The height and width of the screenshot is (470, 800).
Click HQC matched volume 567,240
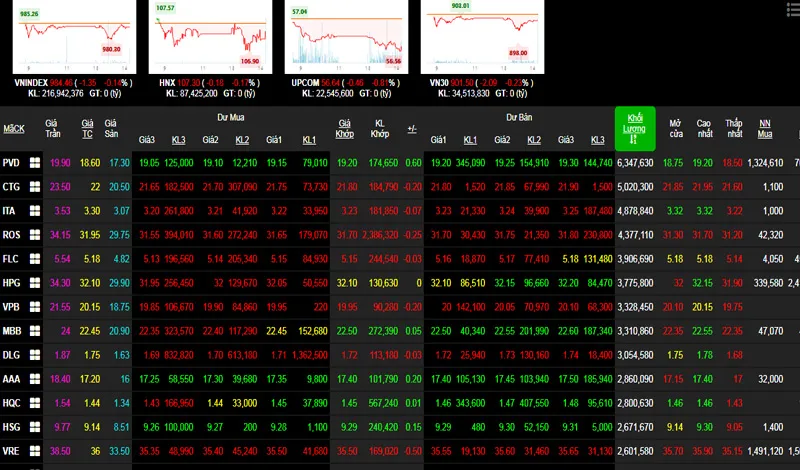click(x=383, y=403)
